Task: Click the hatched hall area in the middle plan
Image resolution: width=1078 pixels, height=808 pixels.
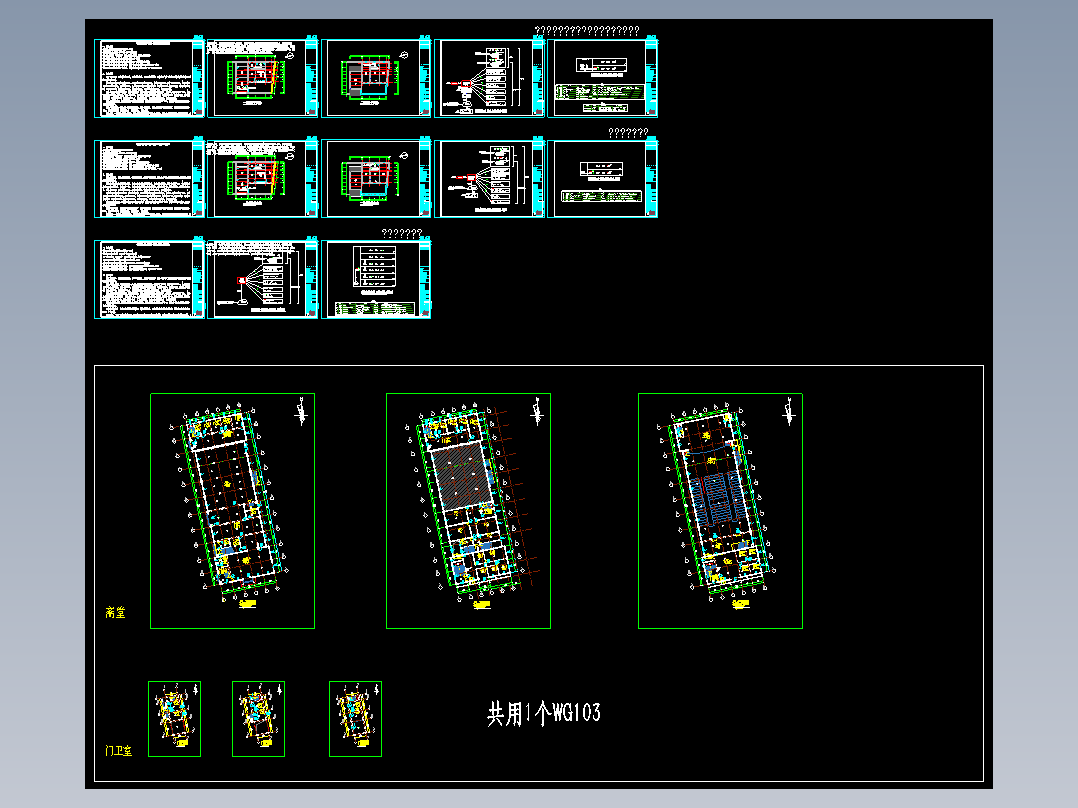Action: (x=461, y=476)
